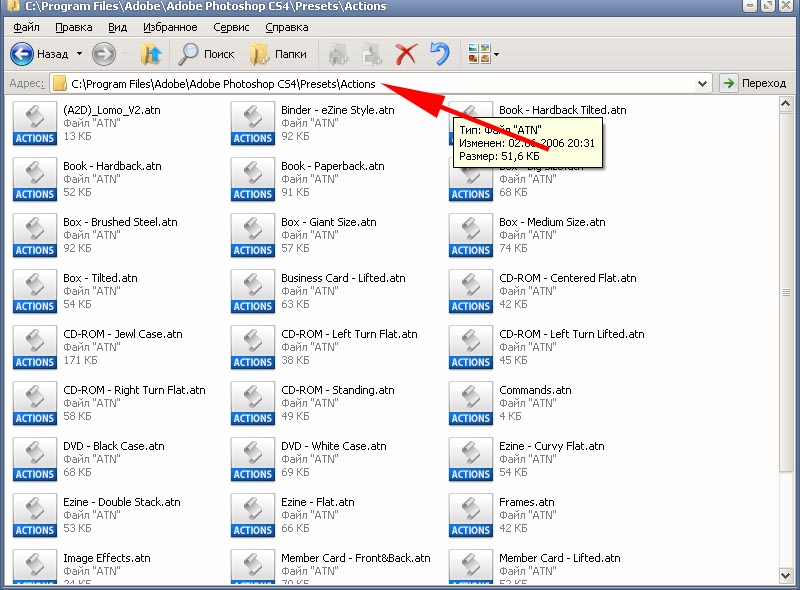Open the Избранное menu
Screen dimensions: 800x590
pos(170,27)
